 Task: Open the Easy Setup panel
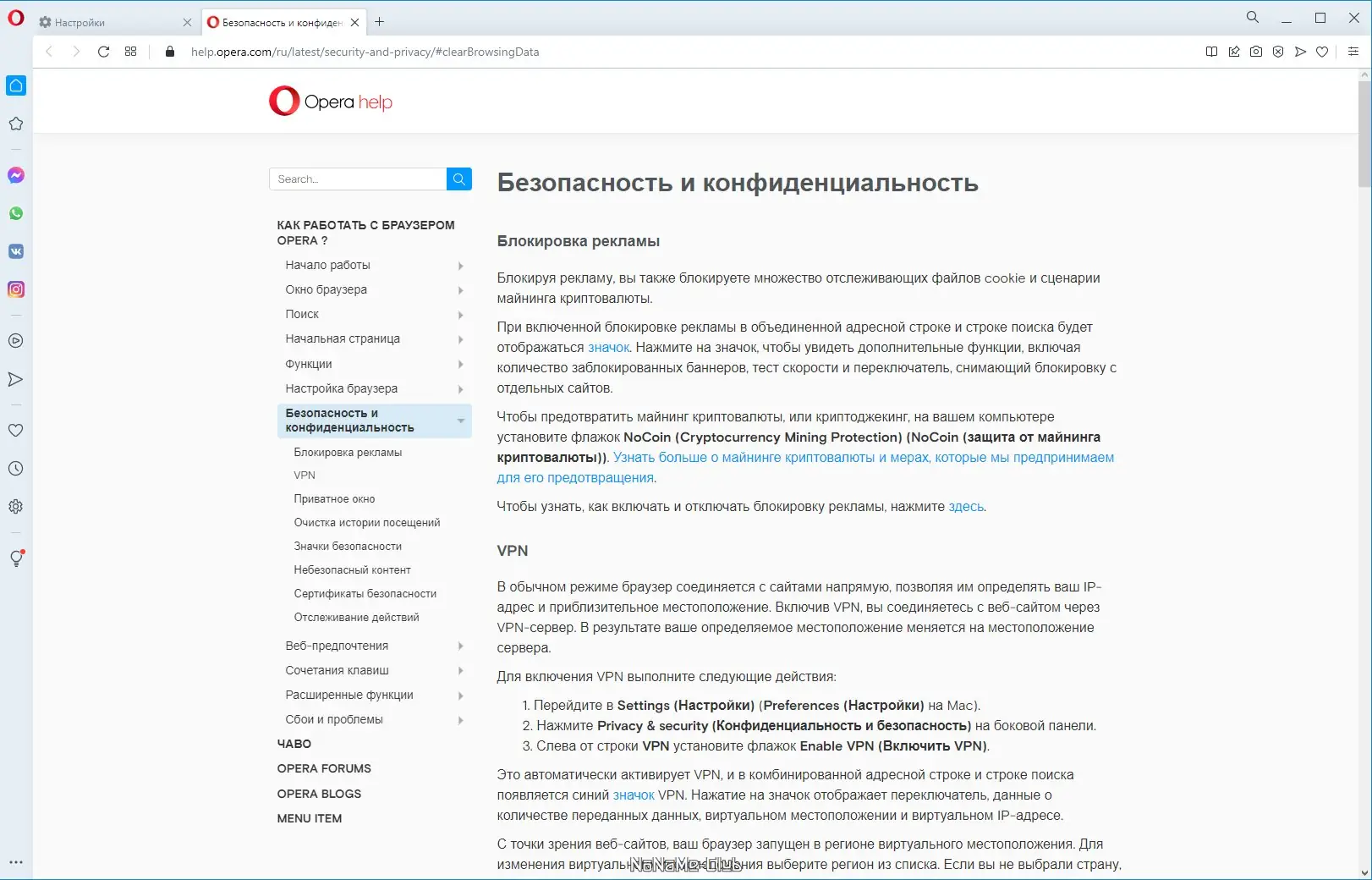pyautogui.click(x=1353, y=52)
